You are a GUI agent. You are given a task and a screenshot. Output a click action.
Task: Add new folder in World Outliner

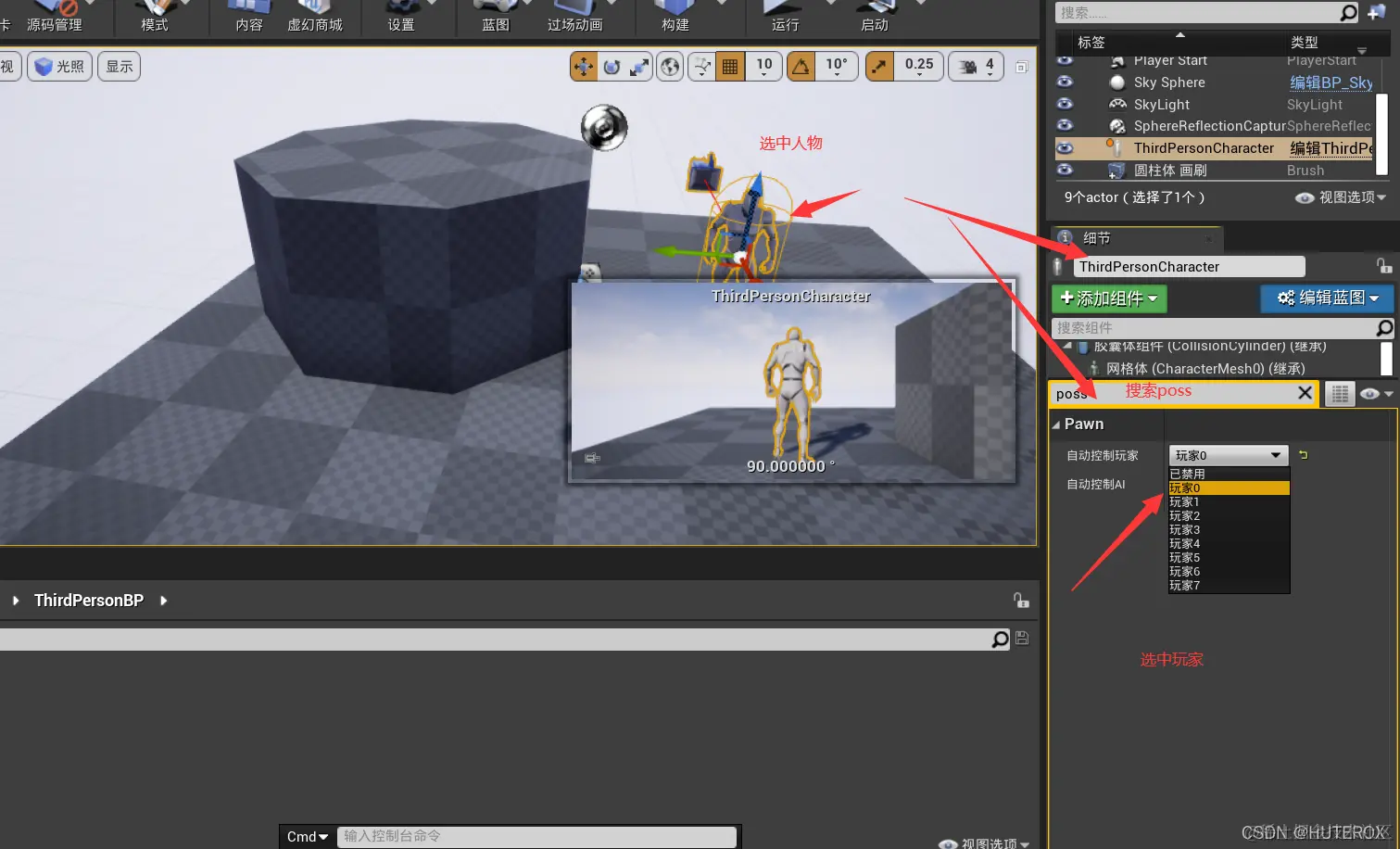pyautogui.click(x=1377, y=12)
